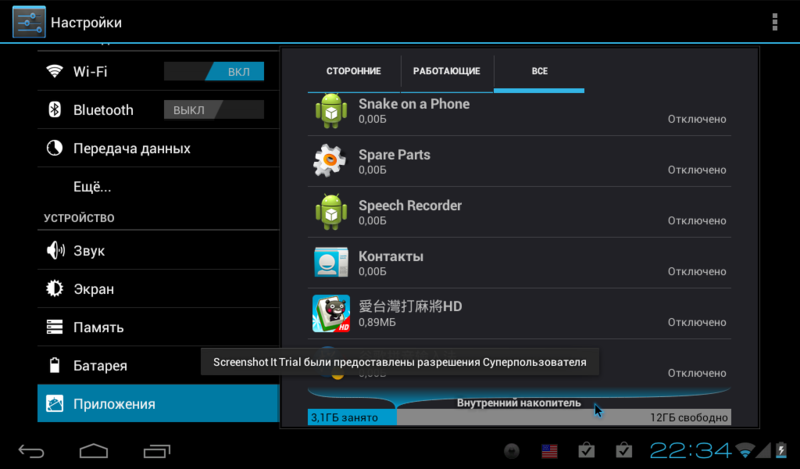Open Экран display settings
Image resolution: width=800 pixels, height=469 pixels.
(x=158, y=289)
